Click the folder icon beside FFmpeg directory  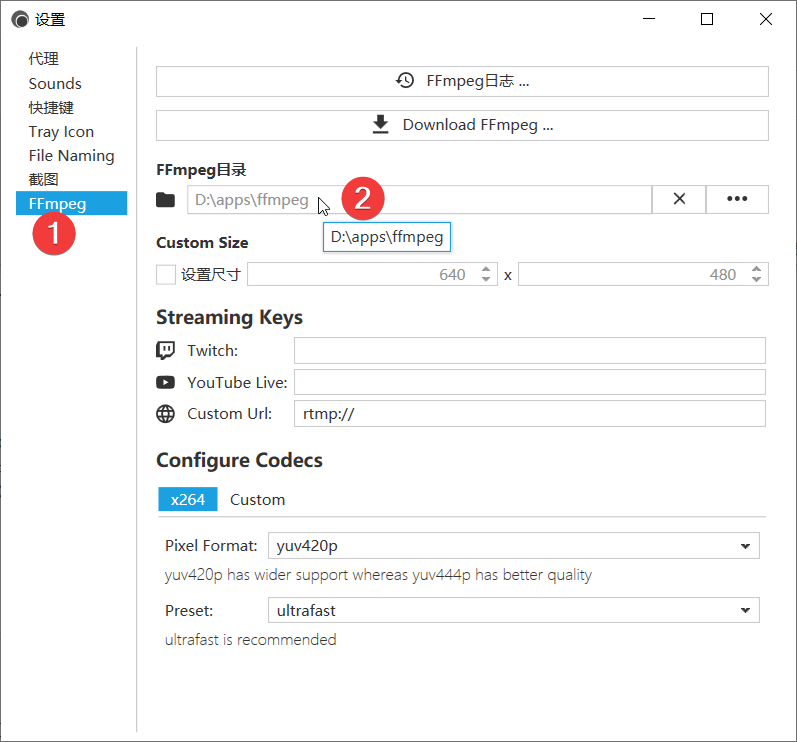[x=166, y=200]
